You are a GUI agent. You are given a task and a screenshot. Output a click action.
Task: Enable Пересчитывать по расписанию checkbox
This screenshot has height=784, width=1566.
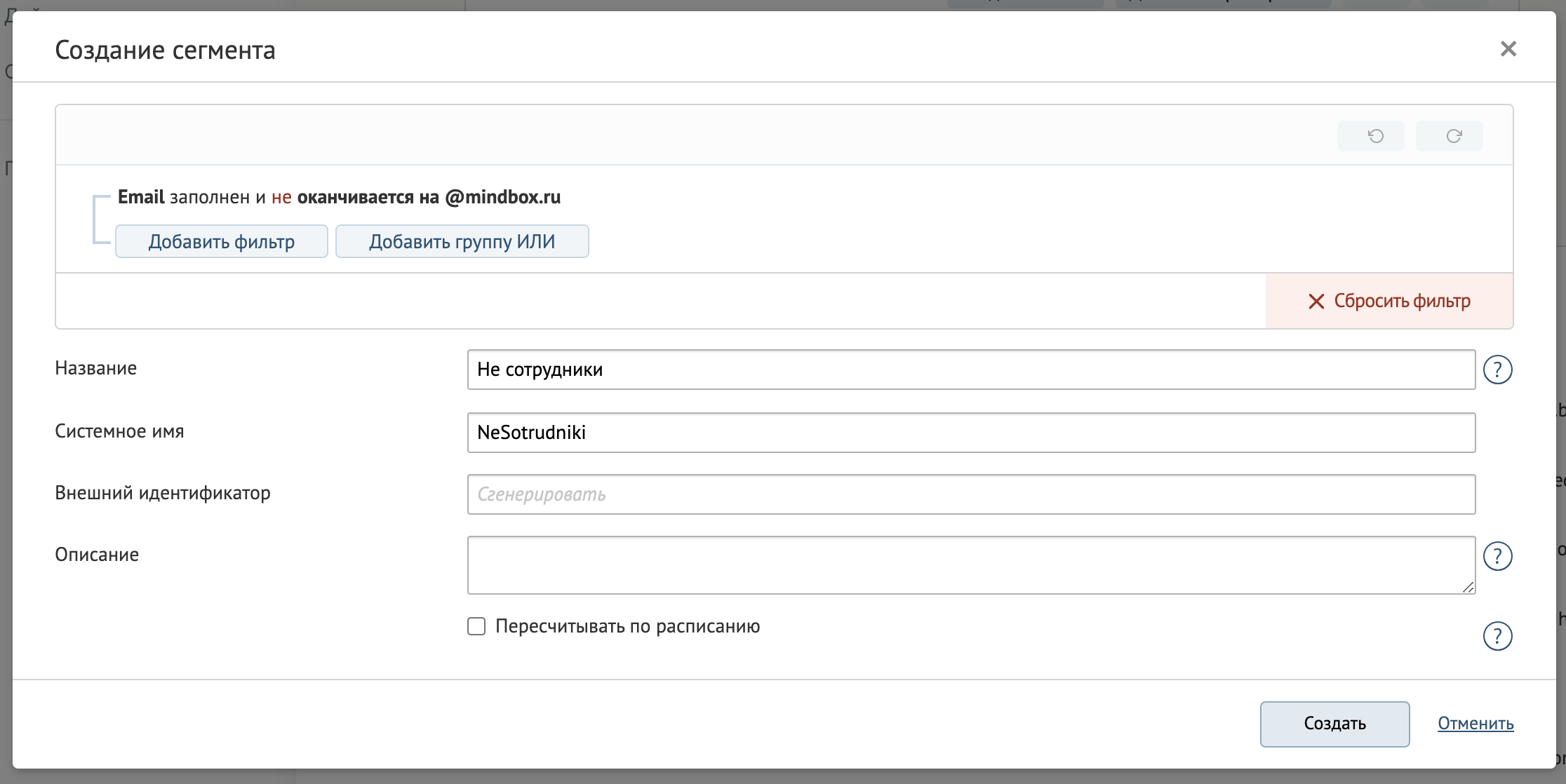pos(476,626)
